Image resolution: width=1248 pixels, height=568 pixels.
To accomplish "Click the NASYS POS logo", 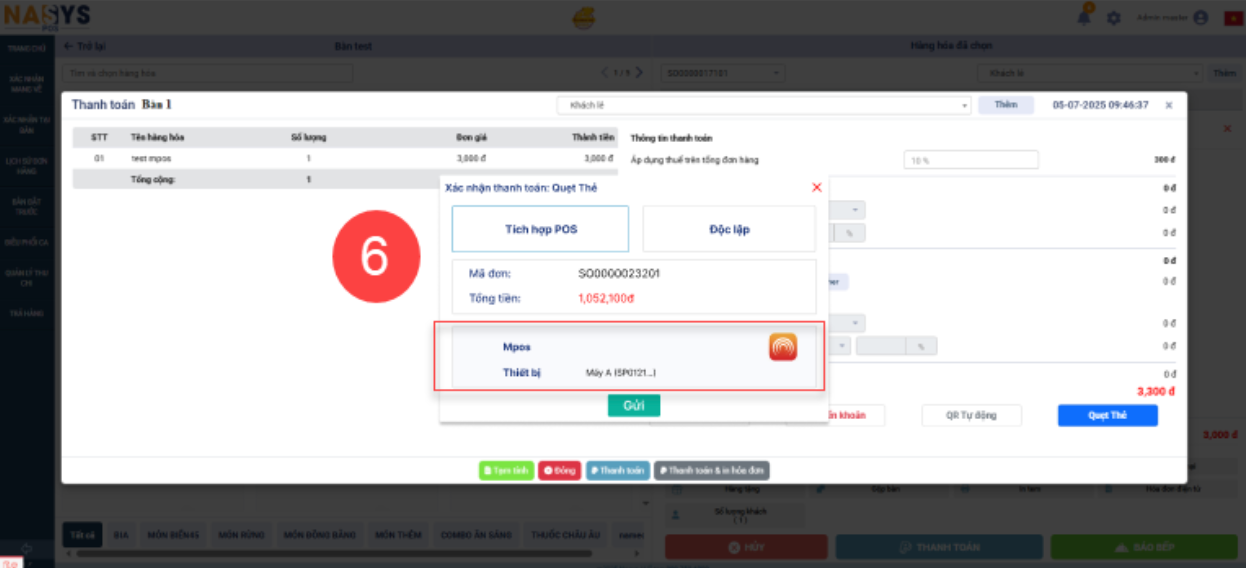I will coord(46,17).
